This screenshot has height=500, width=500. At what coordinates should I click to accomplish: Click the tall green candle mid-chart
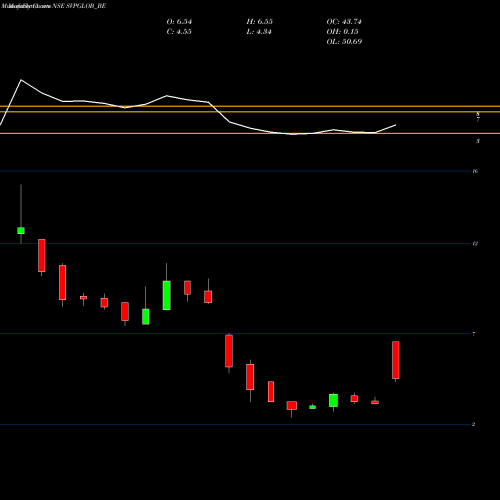[x=167, y=295]
